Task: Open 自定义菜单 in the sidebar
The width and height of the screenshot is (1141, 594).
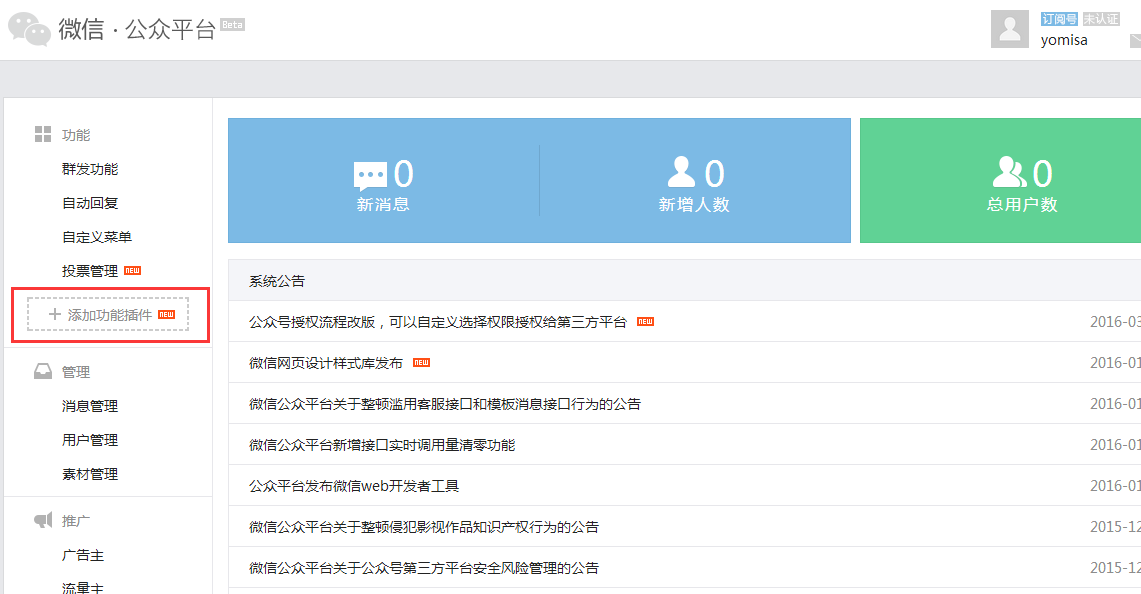Action: coord(97,237)
